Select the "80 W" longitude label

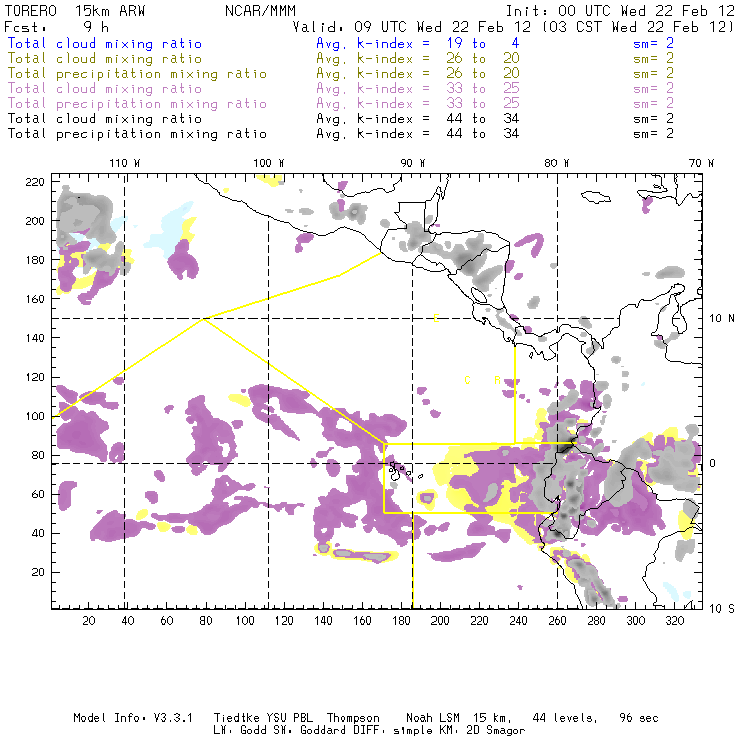(x=557, y=163)
